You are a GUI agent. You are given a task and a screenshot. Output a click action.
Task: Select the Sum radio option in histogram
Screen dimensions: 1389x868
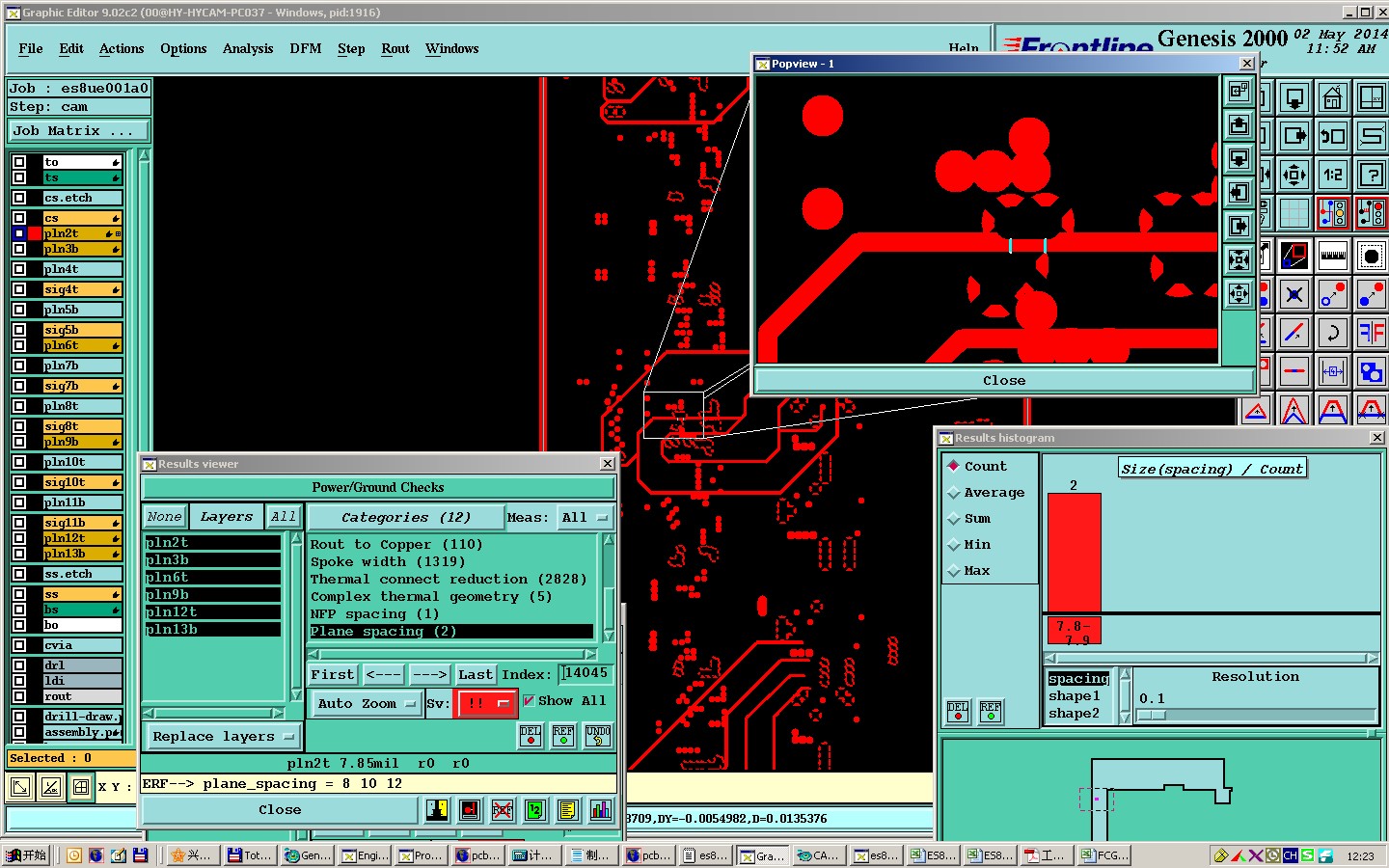954,518
